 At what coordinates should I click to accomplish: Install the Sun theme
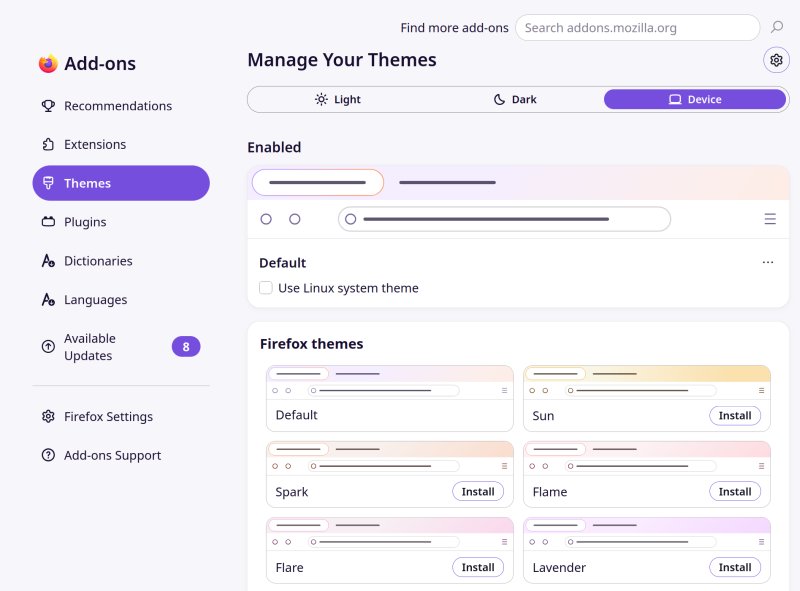coord(735,415)
